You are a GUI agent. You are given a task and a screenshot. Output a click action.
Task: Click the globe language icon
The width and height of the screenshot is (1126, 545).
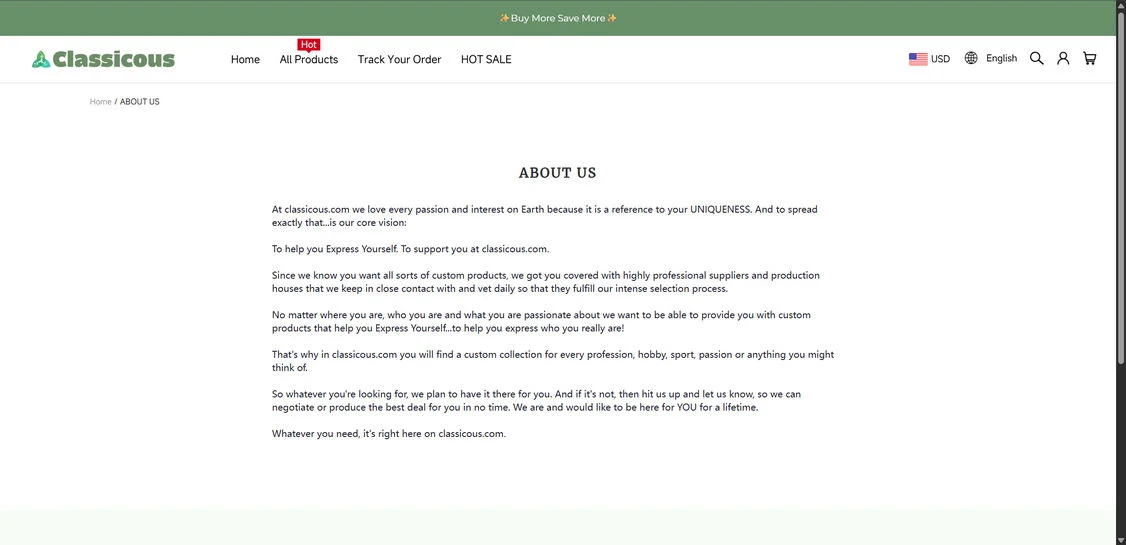pos(971,58)
